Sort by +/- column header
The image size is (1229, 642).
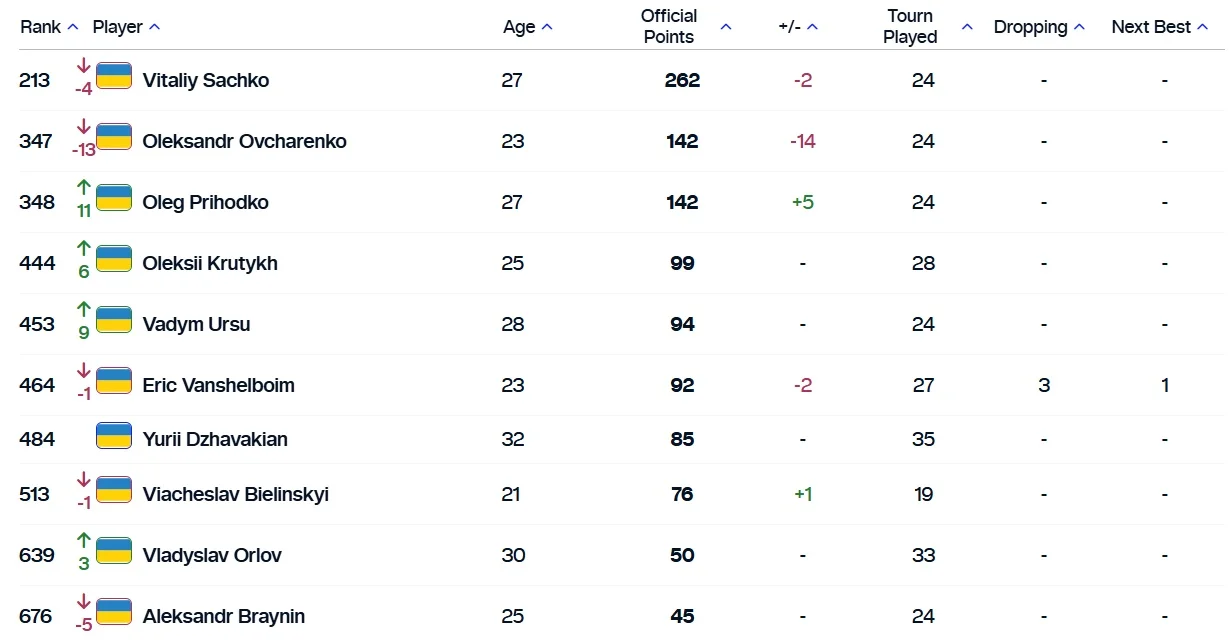[x=797, y=27]
